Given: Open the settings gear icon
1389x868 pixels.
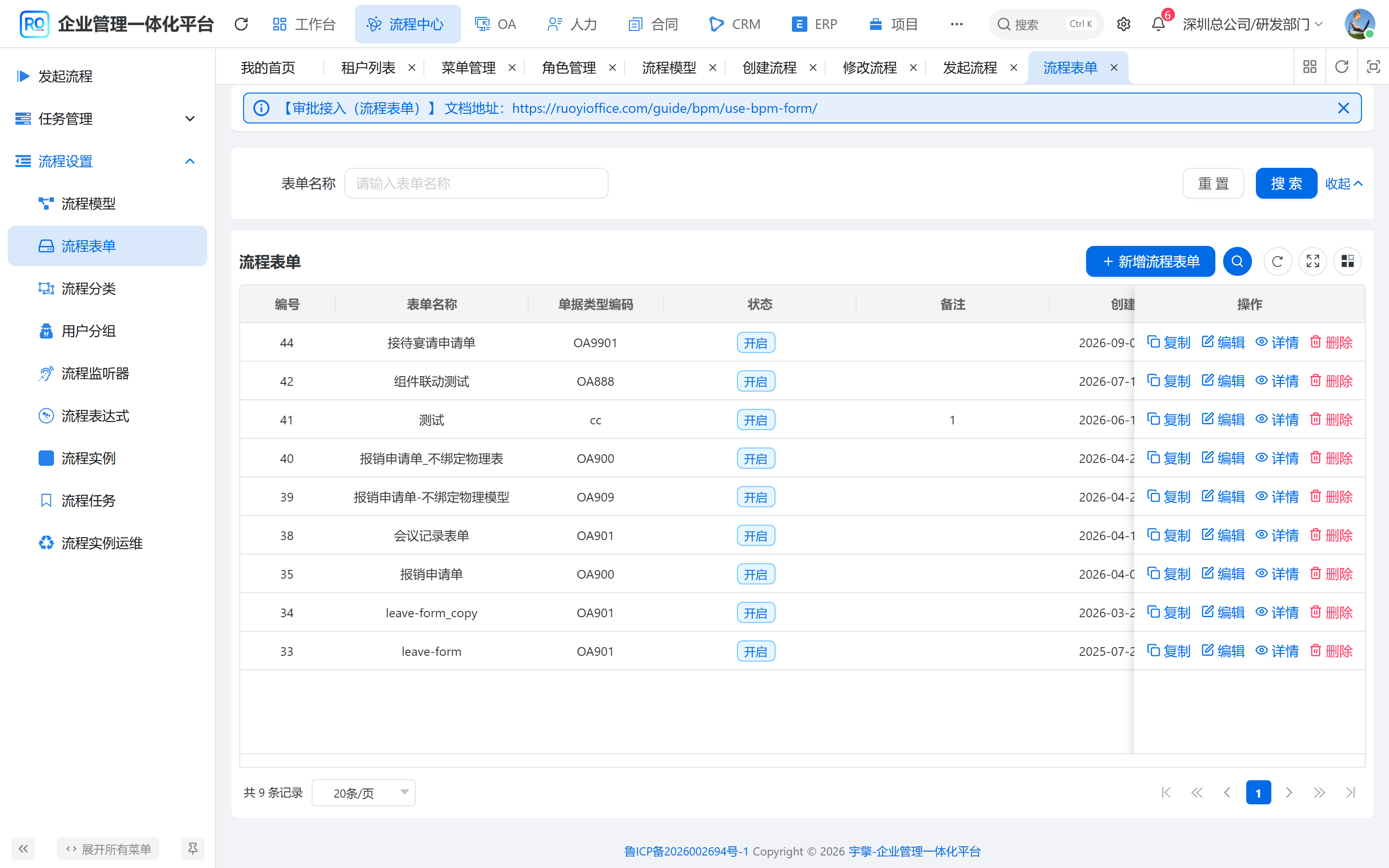Looking at the screenshot, I should [x=1123, y=24].
